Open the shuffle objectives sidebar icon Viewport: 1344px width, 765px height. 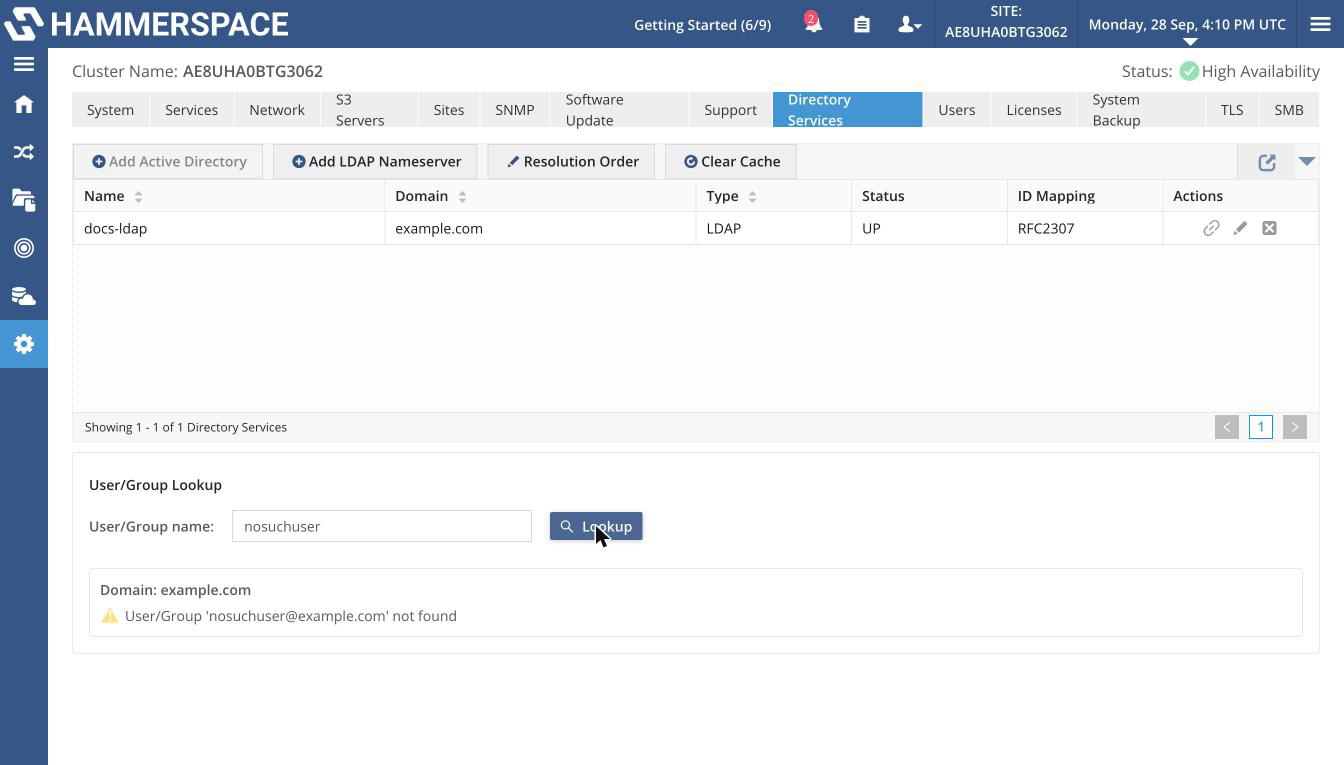(x=24, y=152)
